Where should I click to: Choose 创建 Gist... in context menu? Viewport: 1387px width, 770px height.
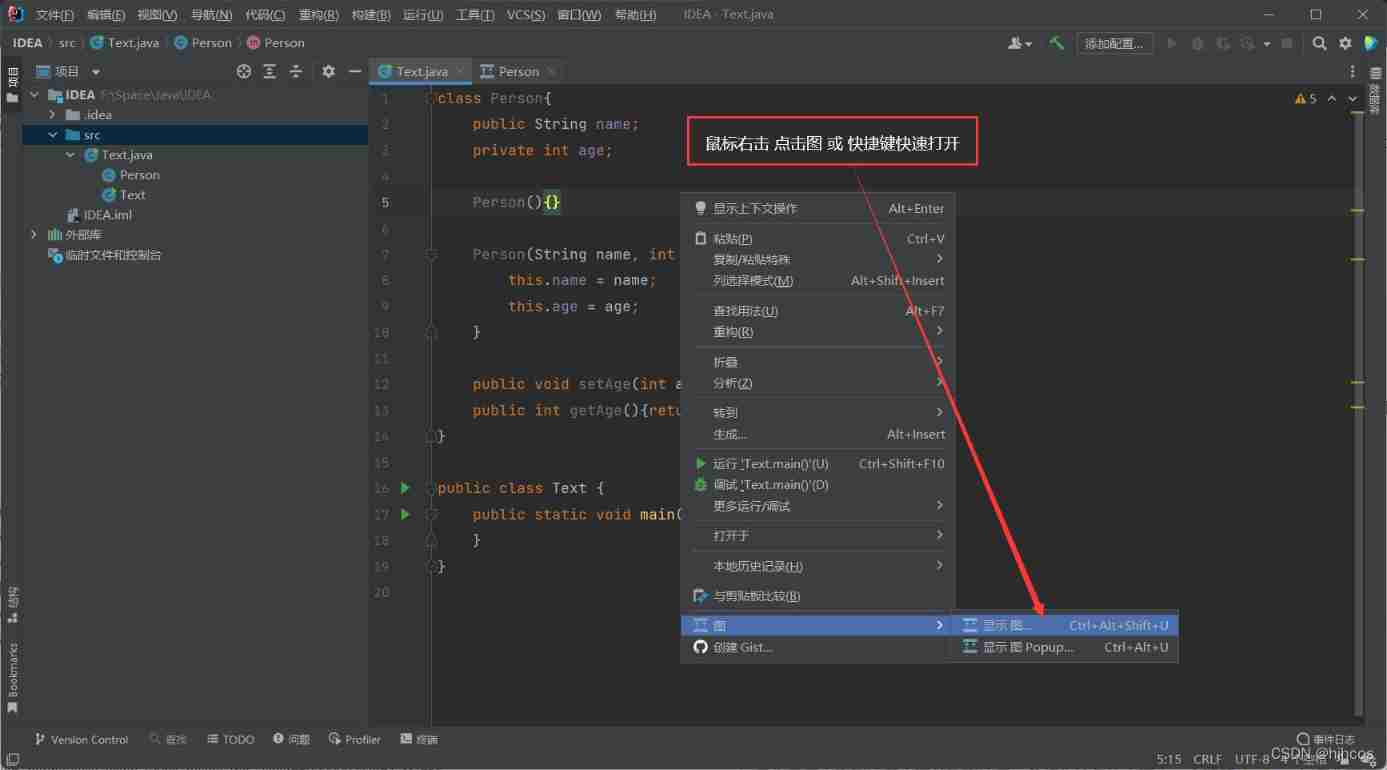[x=818, y=647]
